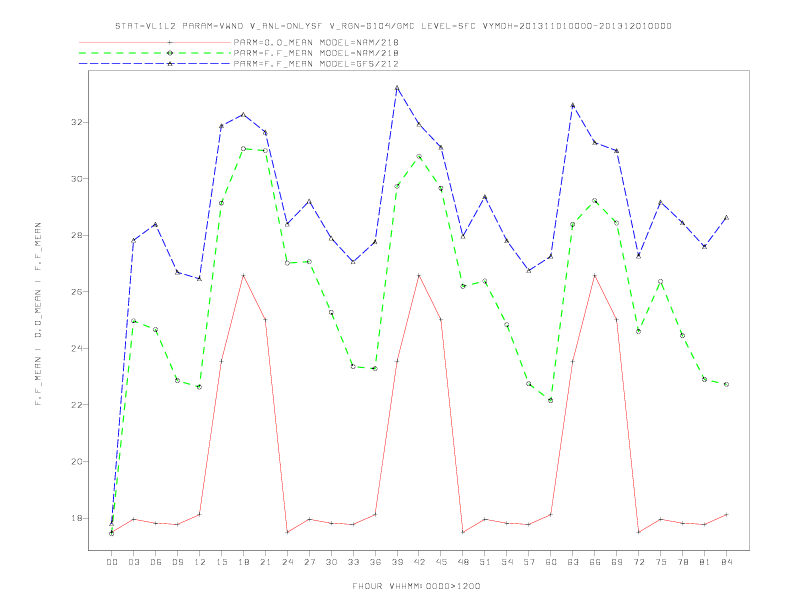
Task: Click y-axis tick label 24
Action: (x=78, y=348)
